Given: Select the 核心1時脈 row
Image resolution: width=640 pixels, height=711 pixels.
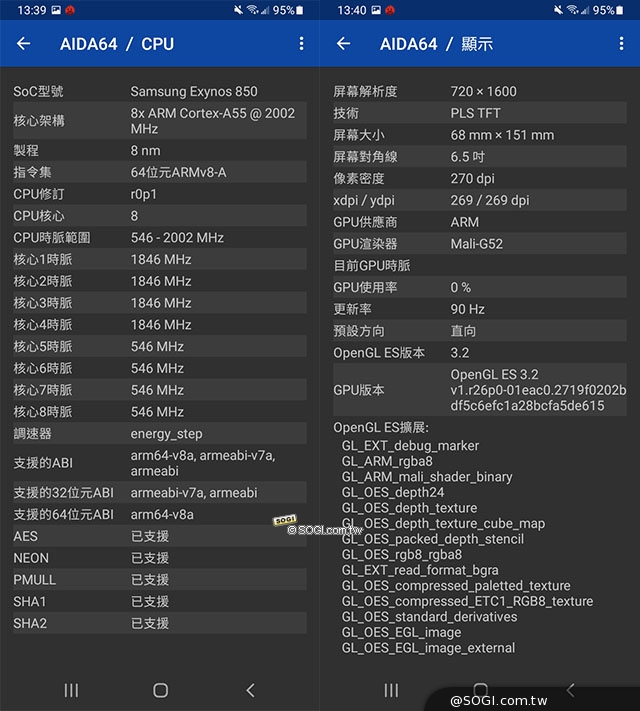Looking at the screenshot, I should 160,259.
